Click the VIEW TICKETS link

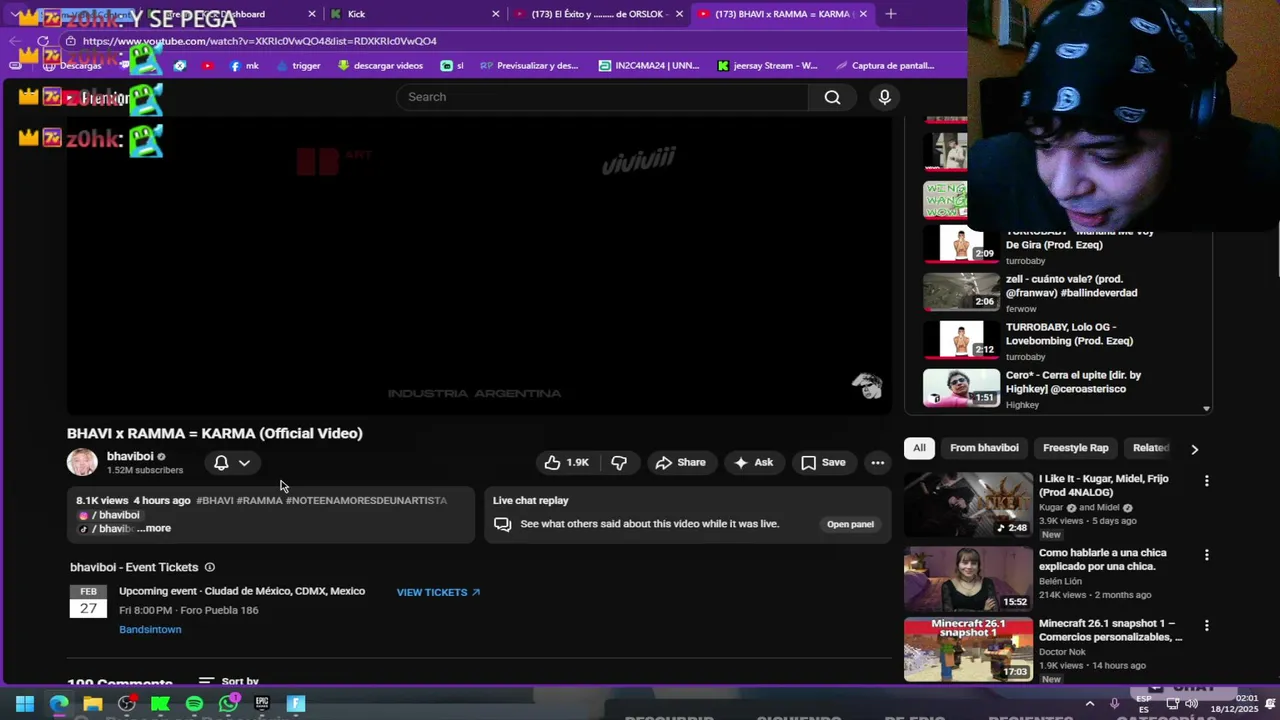[438, 592]
